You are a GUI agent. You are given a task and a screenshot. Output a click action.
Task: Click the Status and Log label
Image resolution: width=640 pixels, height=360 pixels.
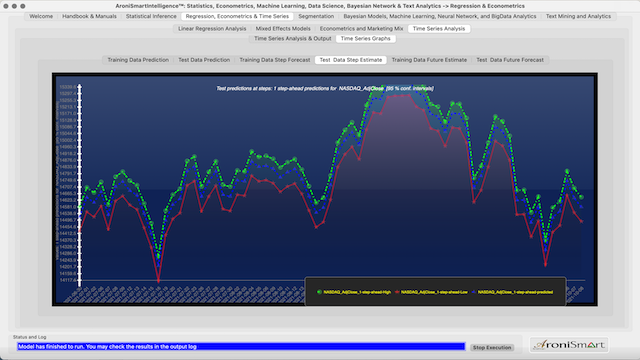[x=29, y=337]
